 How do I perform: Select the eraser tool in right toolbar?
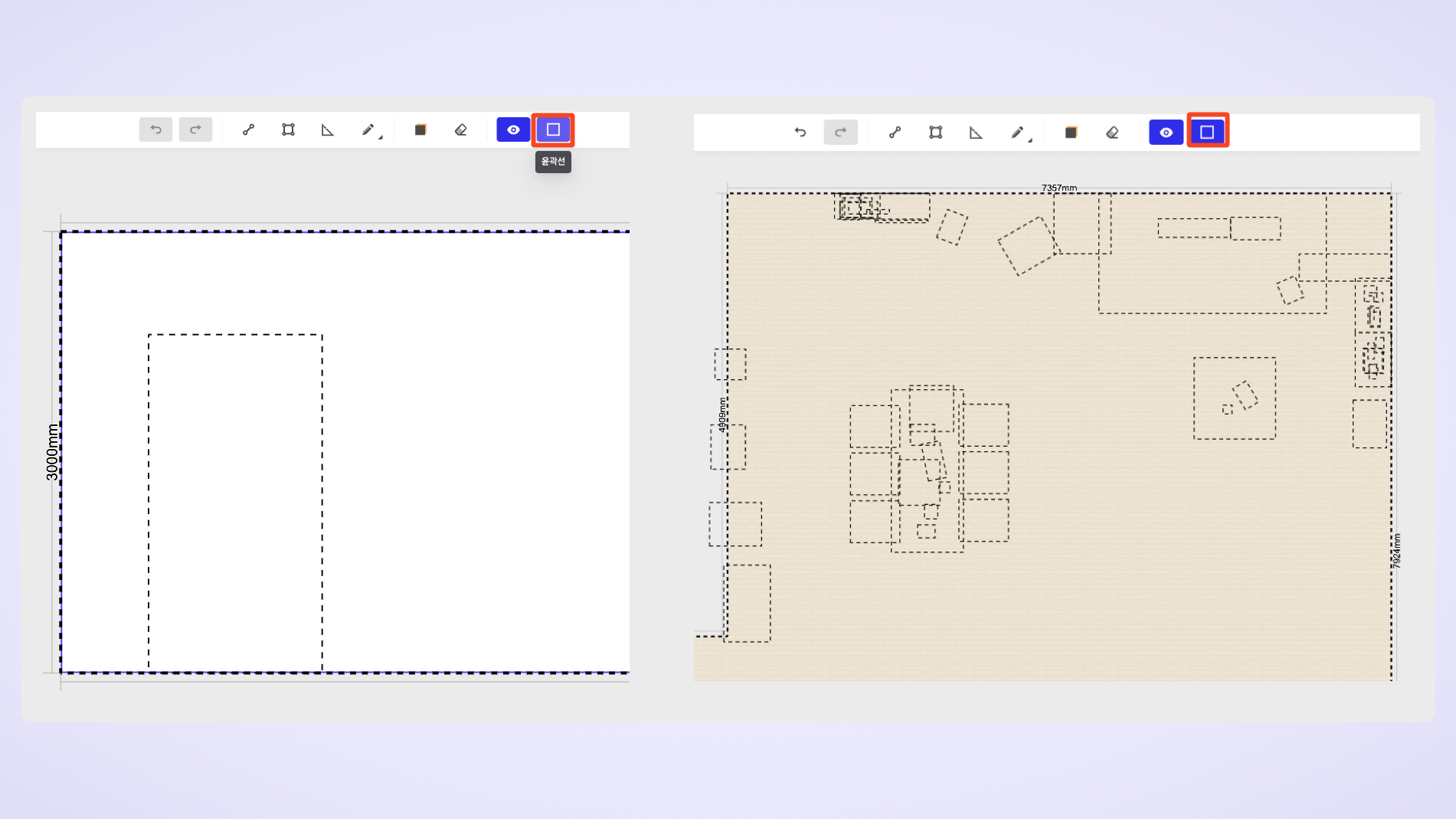coord(1112,133)
